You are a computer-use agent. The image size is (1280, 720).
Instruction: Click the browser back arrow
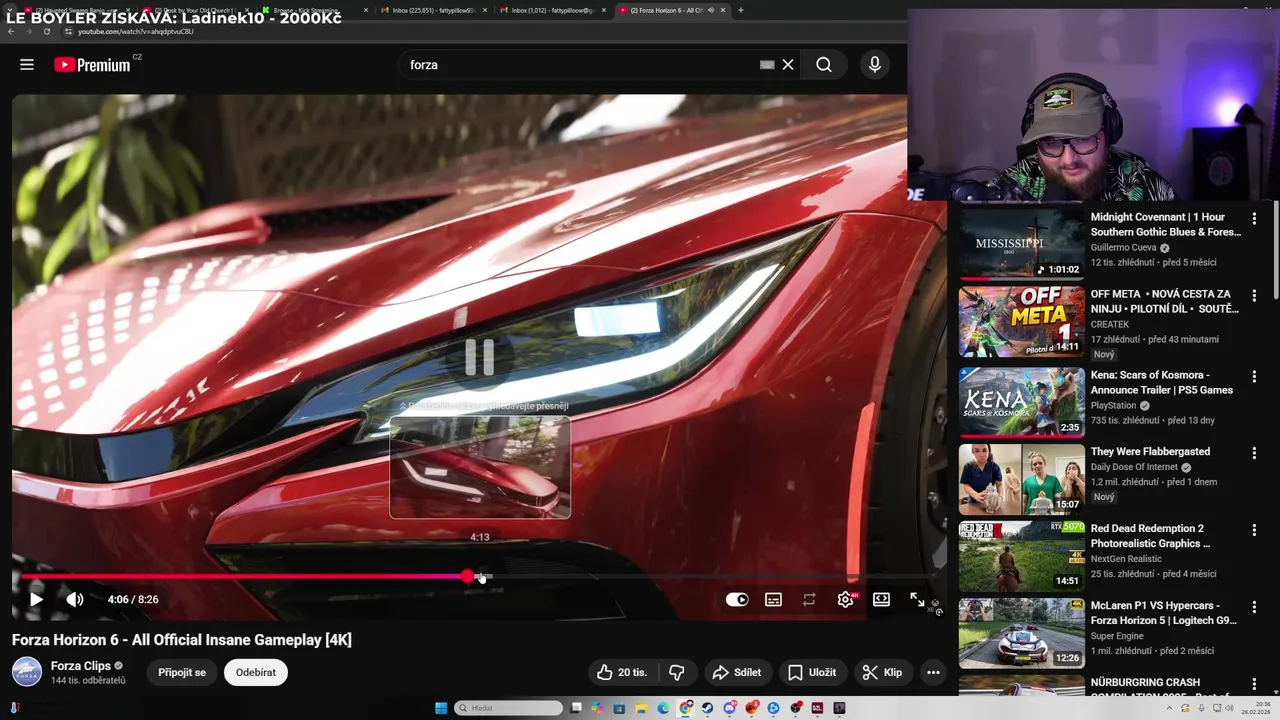tap(11, 31)
